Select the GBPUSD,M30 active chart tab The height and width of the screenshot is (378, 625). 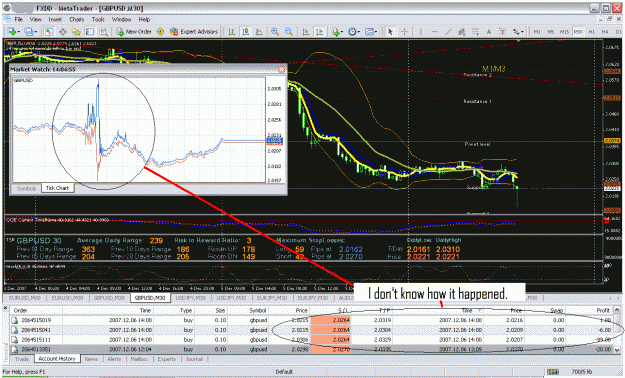(x=150, y=298)
